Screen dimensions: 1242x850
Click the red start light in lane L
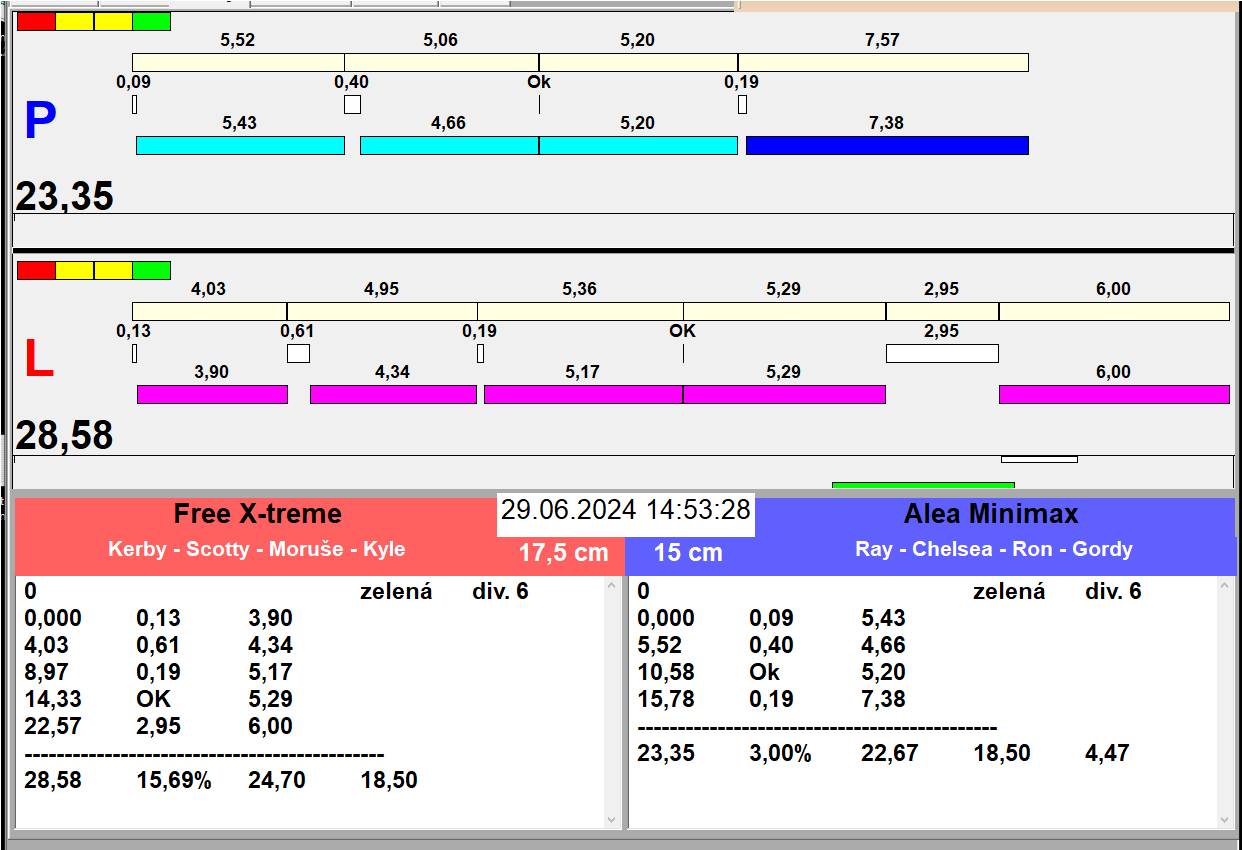tap(36, 270)
